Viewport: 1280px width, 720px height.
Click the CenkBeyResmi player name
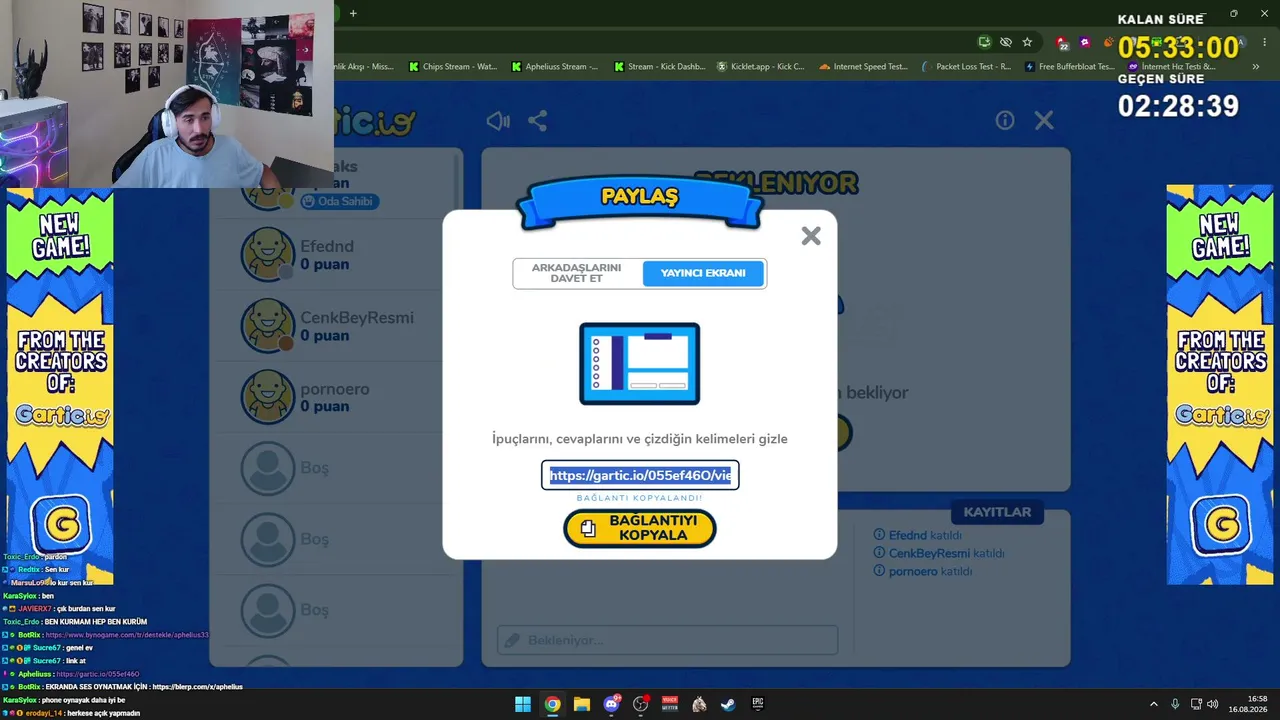click(357, 317)
